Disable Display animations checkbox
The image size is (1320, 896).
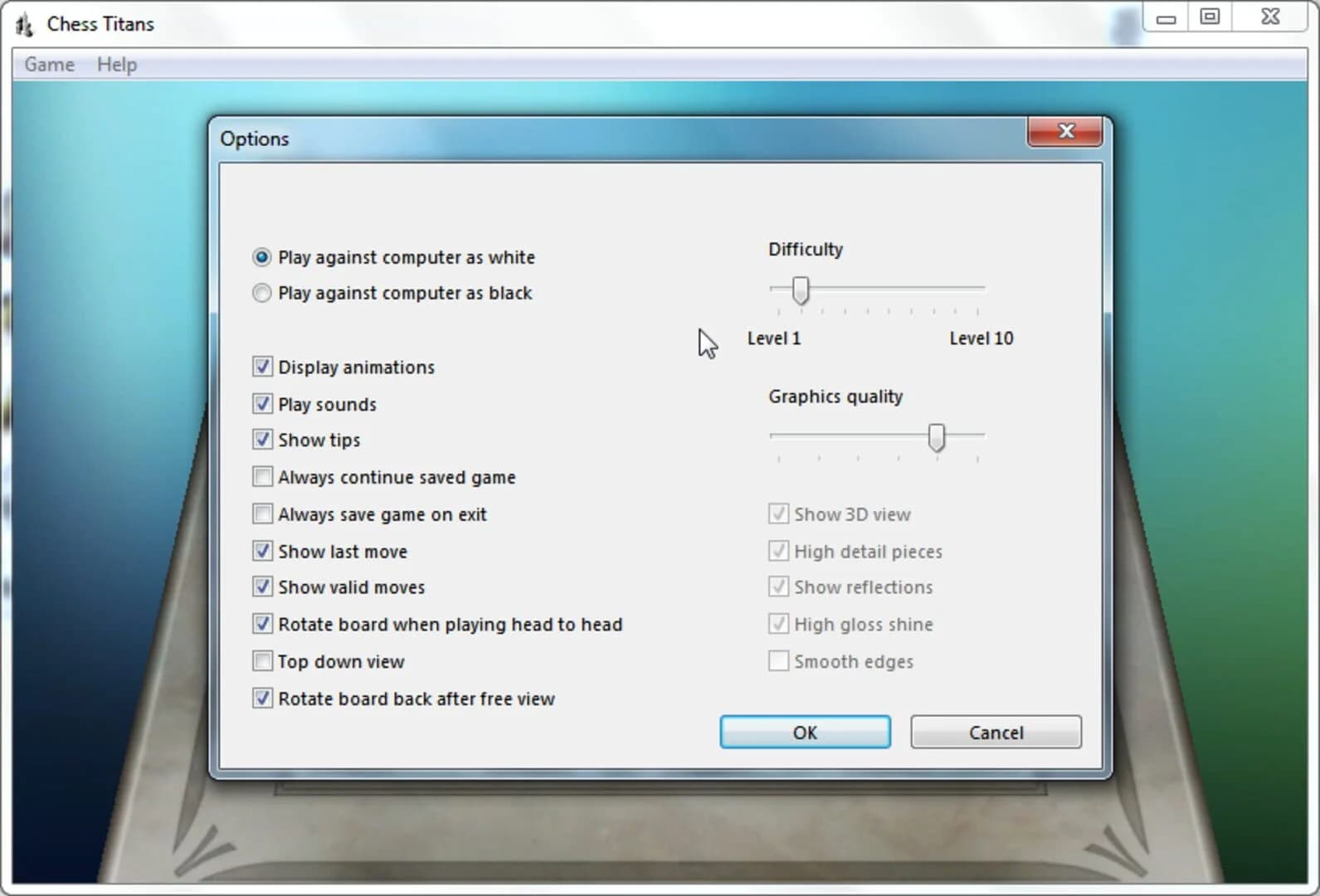262,367
